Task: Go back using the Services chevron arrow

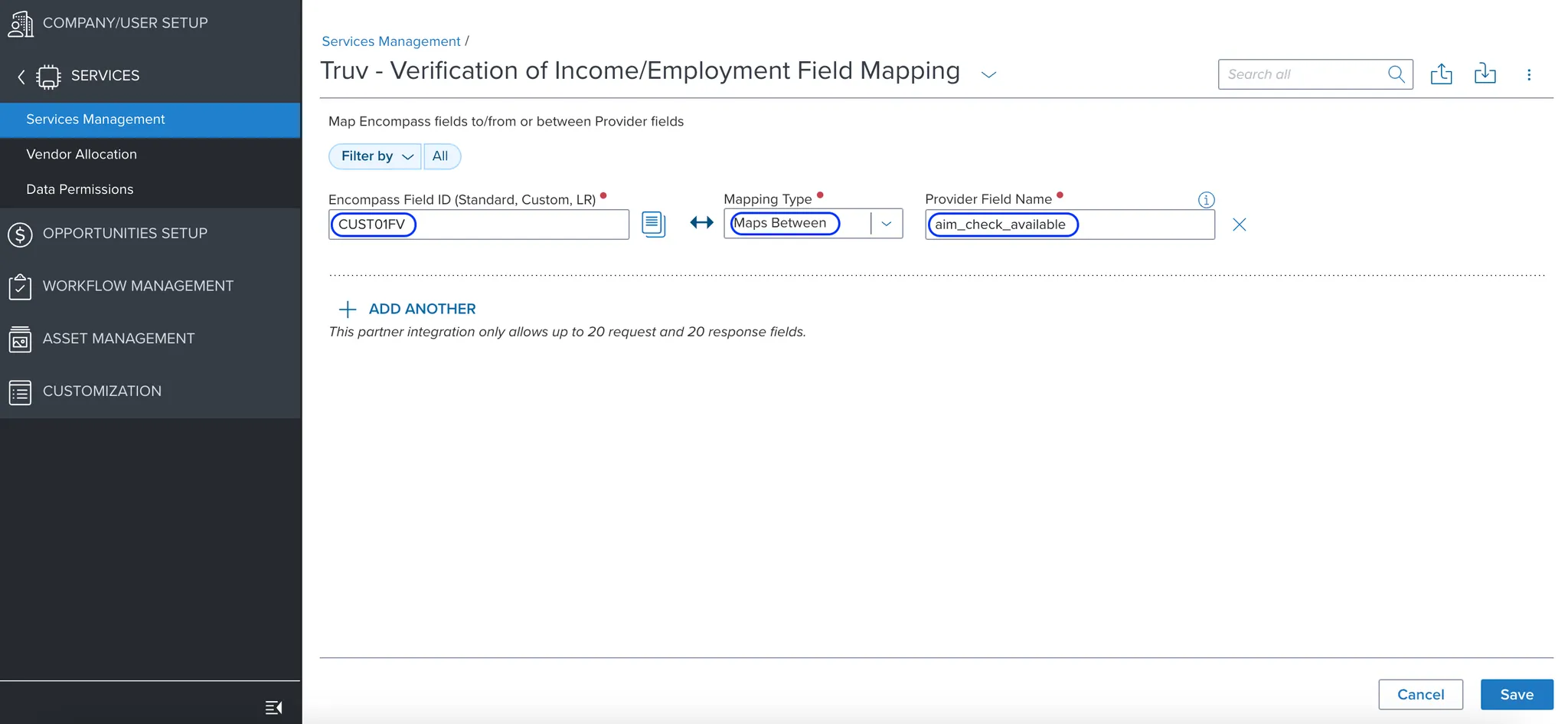Action: click(21, 76)
